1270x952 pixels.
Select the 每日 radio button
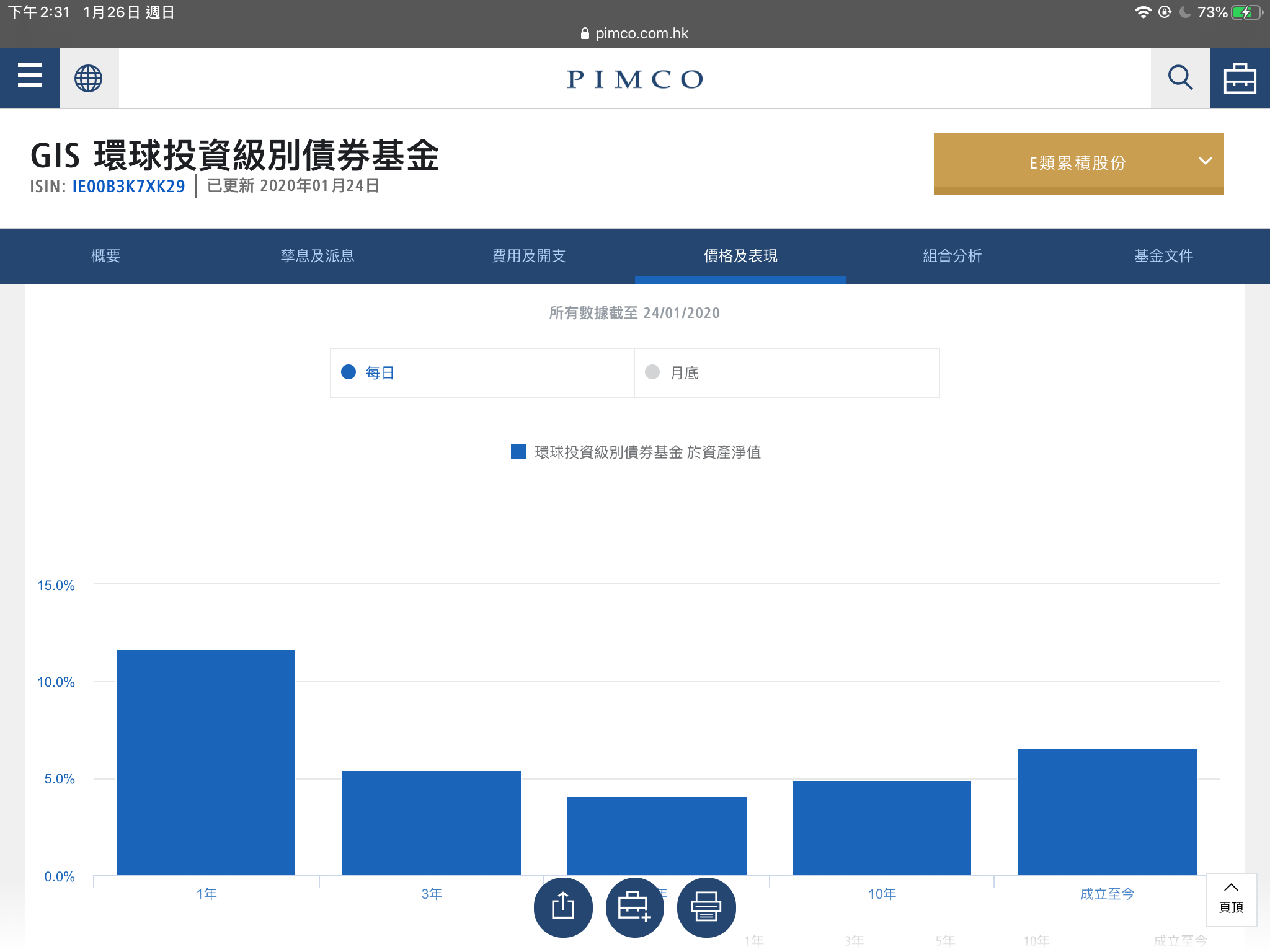click(x=349, y=372)
